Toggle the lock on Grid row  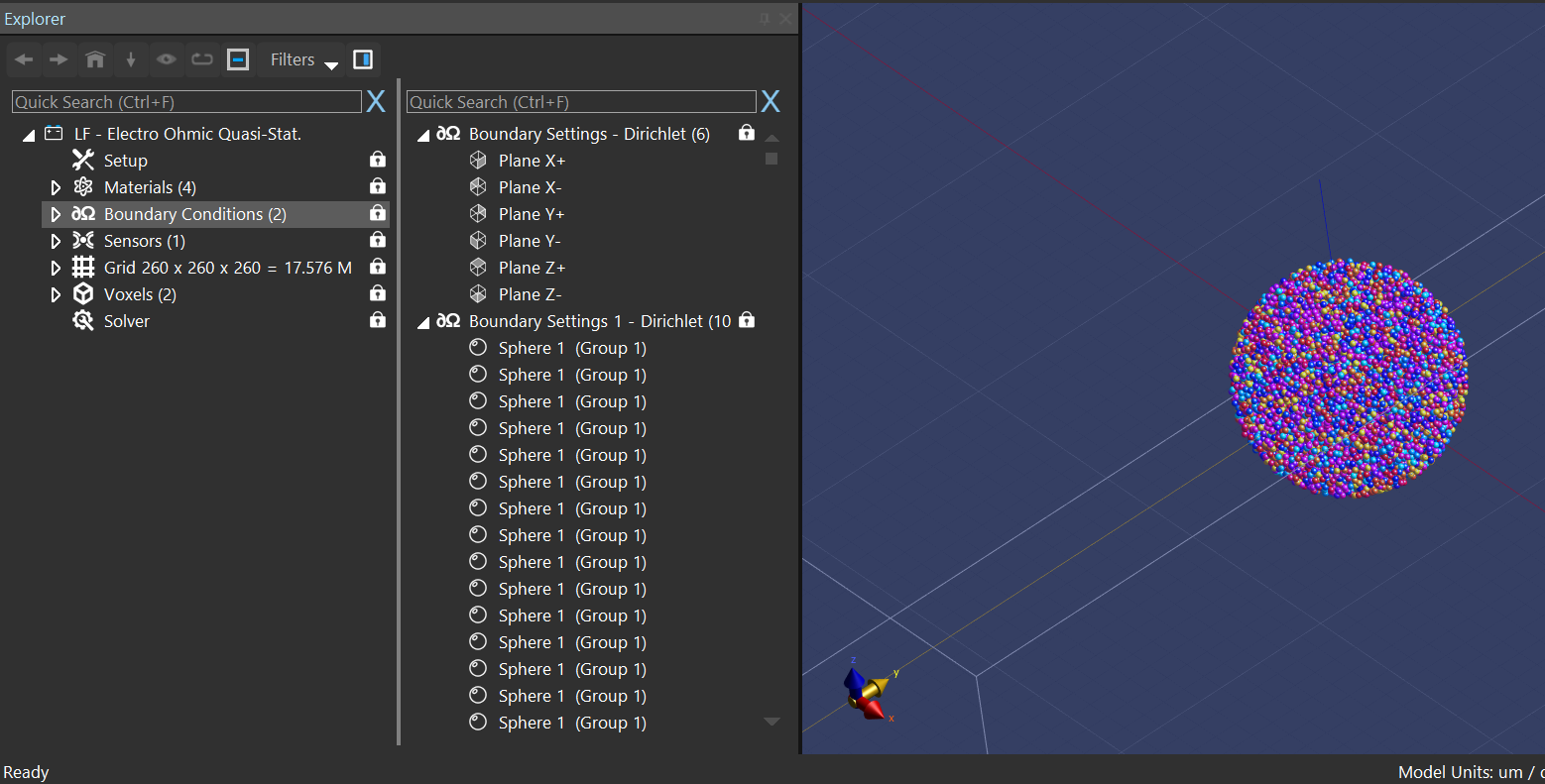tap(377, 266)
